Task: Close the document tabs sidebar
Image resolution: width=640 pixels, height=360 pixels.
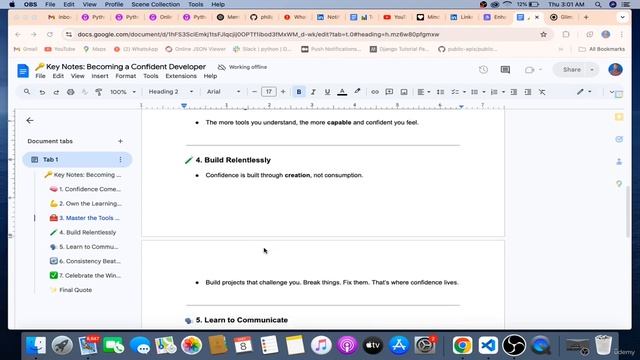Action: pyautogui.click(x=30, y=120)
